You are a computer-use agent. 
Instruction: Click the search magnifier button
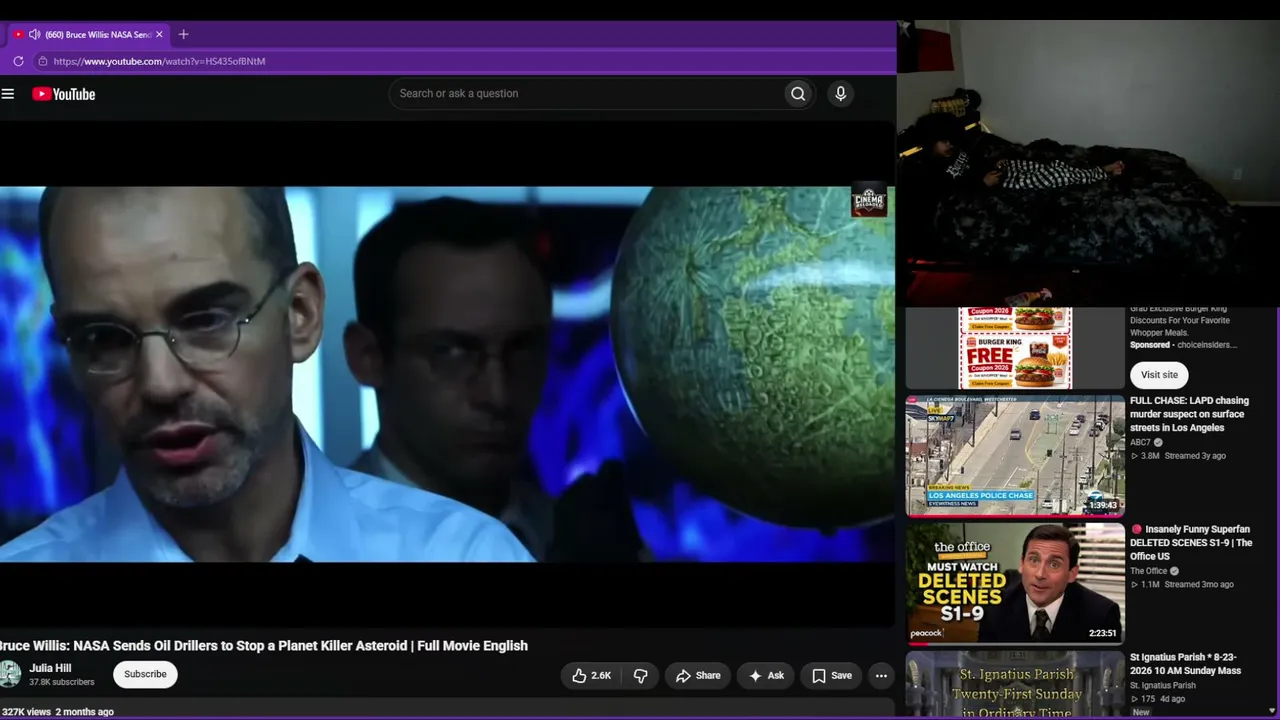pyautogui.click(x=798, y=94)
